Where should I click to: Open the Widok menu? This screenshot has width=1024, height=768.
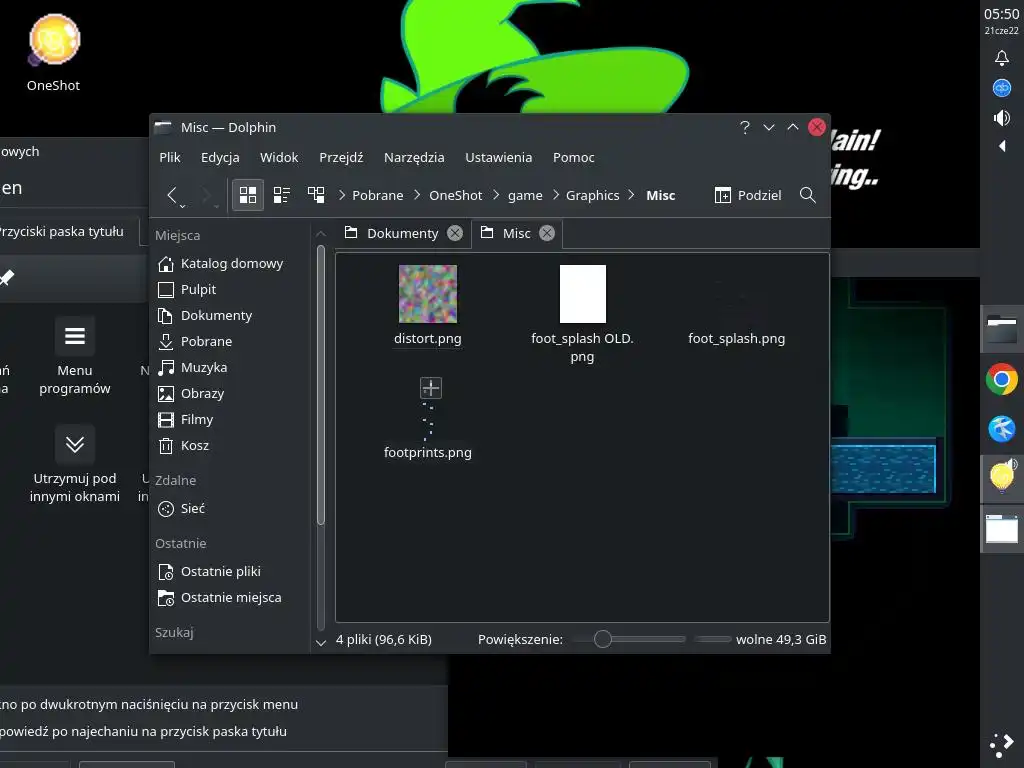(x=279, y=157)
